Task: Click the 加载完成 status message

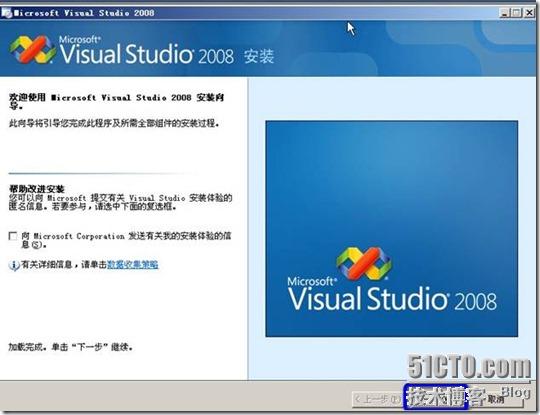Action: click(x=71, y=347)
